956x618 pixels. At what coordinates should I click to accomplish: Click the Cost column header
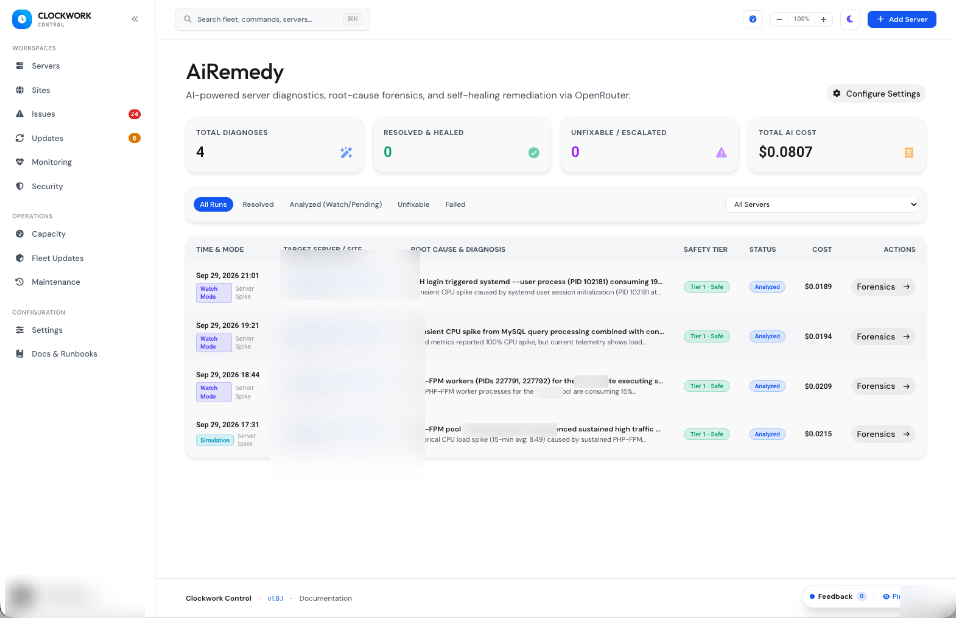click(821, 249)
